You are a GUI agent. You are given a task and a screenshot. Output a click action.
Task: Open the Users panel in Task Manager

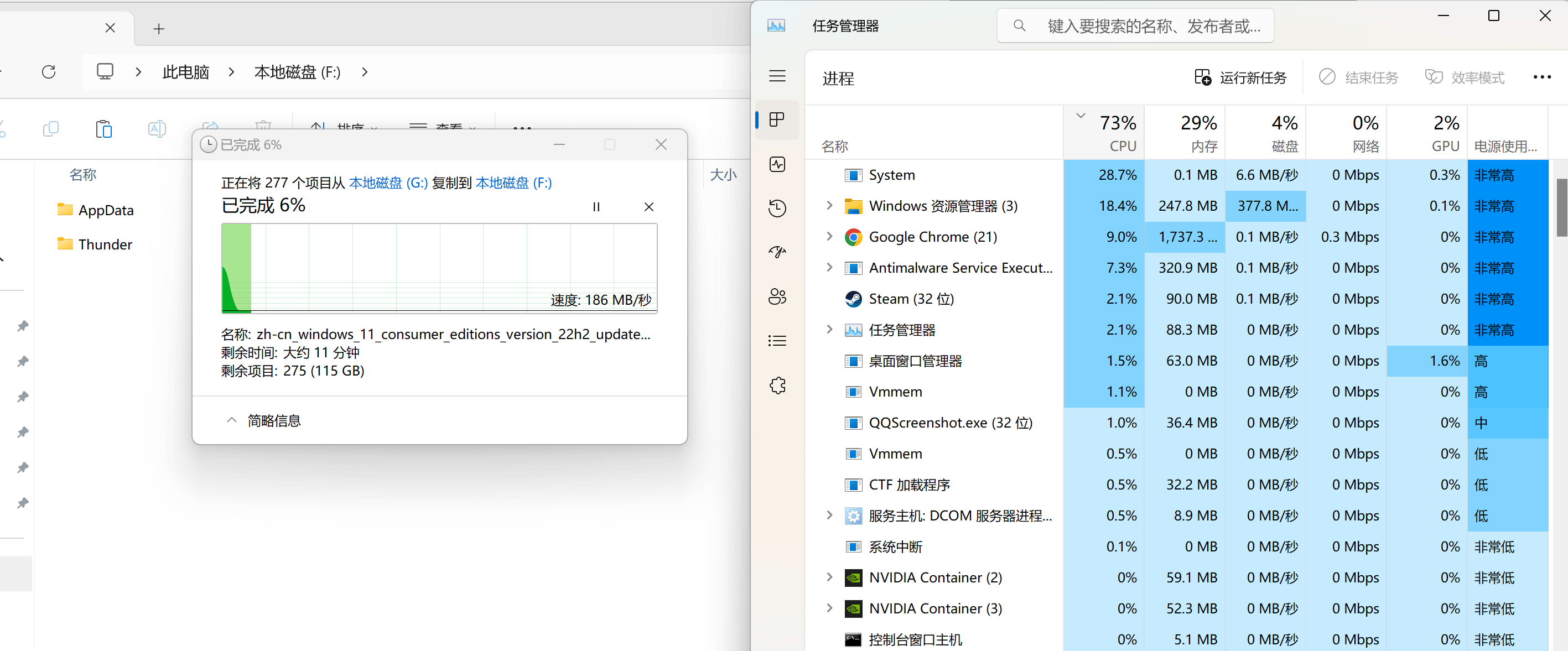coord(777,297)
